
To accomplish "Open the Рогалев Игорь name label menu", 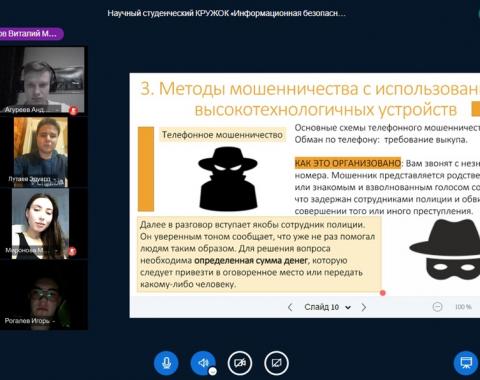I will tap(29, 321).
